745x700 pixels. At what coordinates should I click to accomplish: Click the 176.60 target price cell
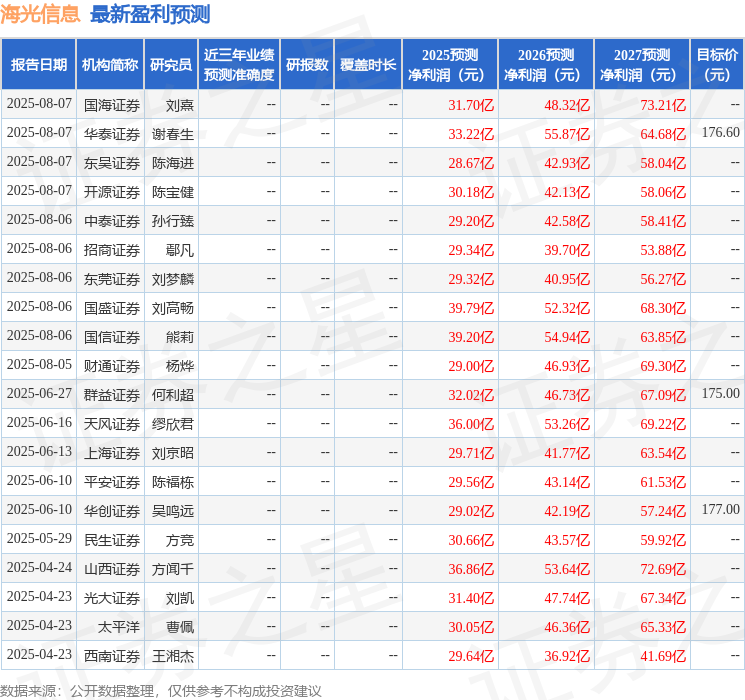(720, 133)
